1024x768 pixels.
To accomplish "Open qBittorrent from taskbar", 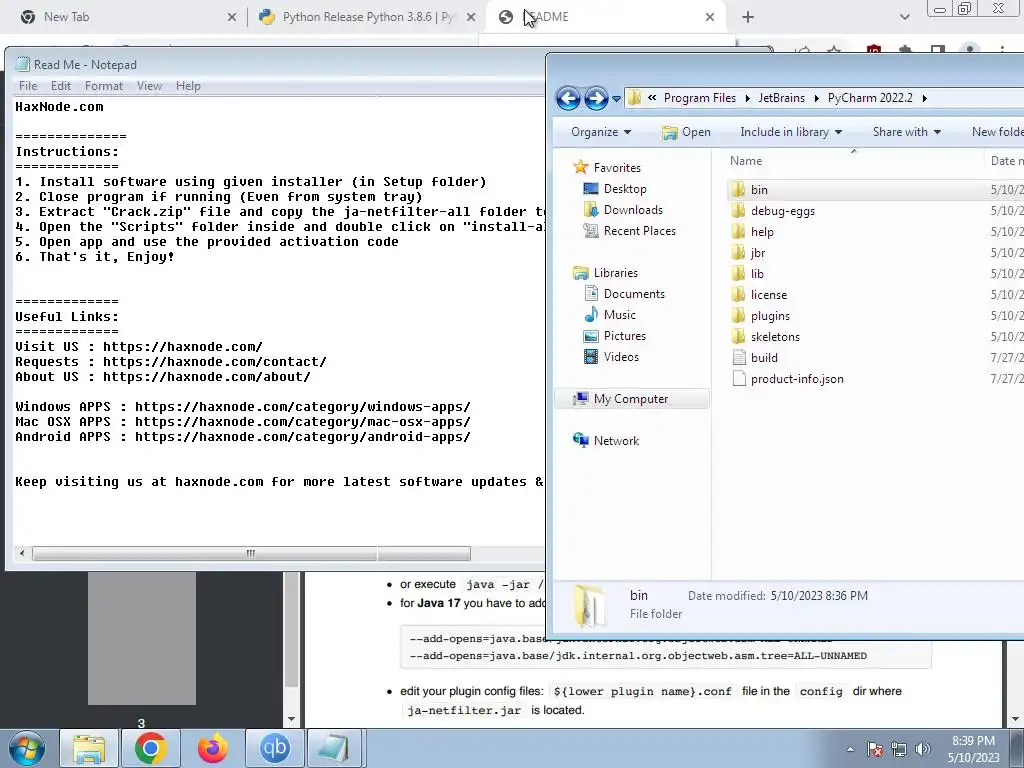I will (274, 748).
